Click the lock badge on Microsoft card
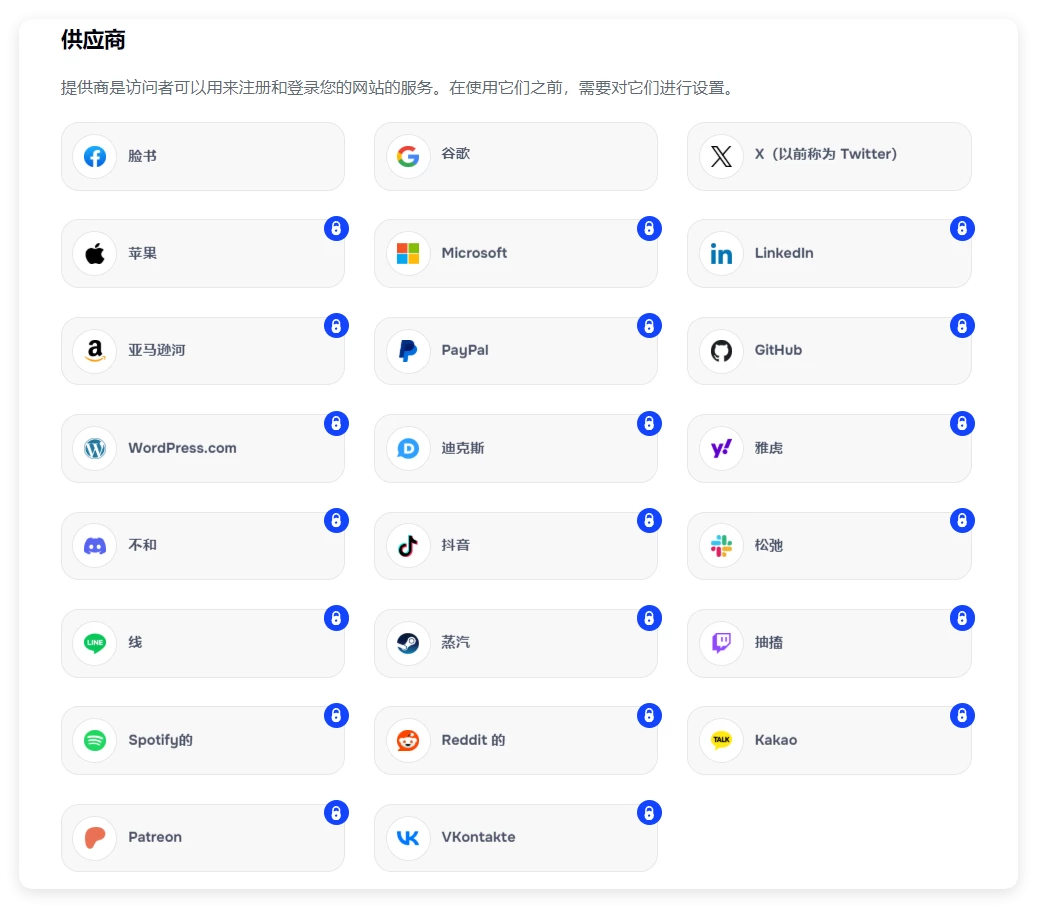This screenshot has width=1037, height=908. click(x=649, y=229)
